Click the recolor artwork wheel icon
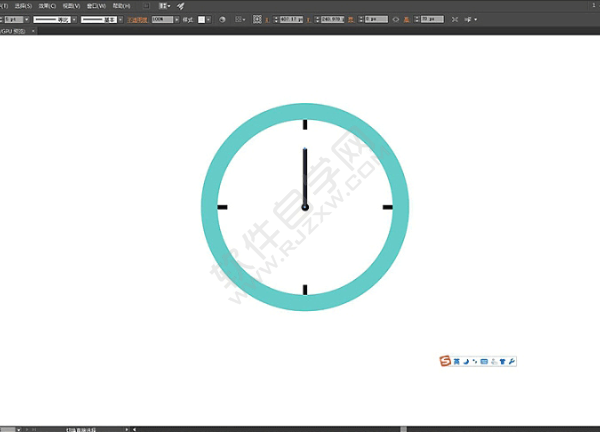 click(x=222, y=20)
